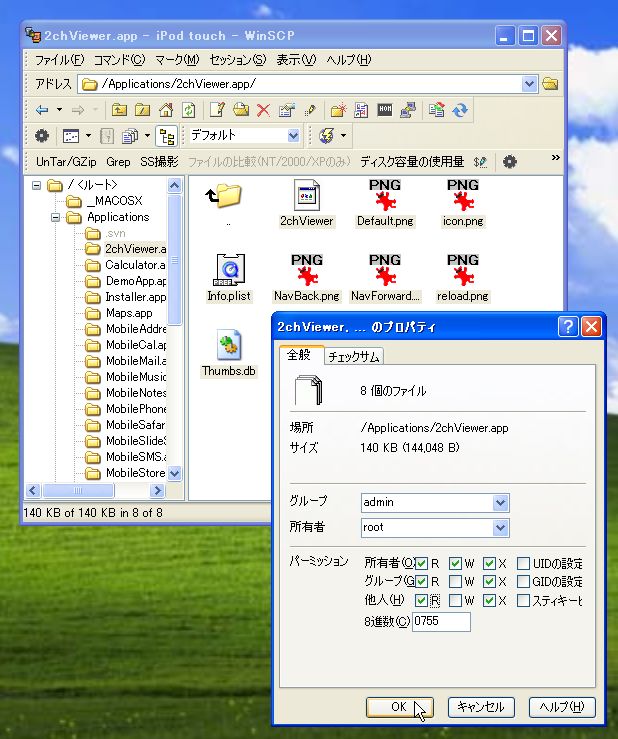The width and height of the screenshot is (618, 739).
Task: Toggle others R permission checkbox
Action: click(421, 600)
